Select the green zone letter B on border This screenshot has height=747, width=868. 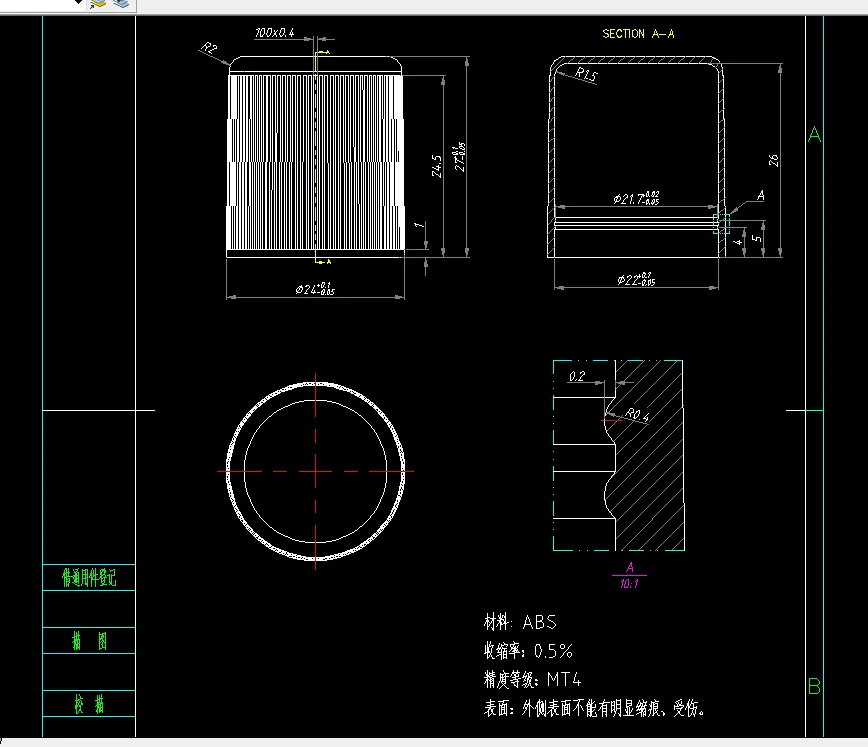pos(814,687)
